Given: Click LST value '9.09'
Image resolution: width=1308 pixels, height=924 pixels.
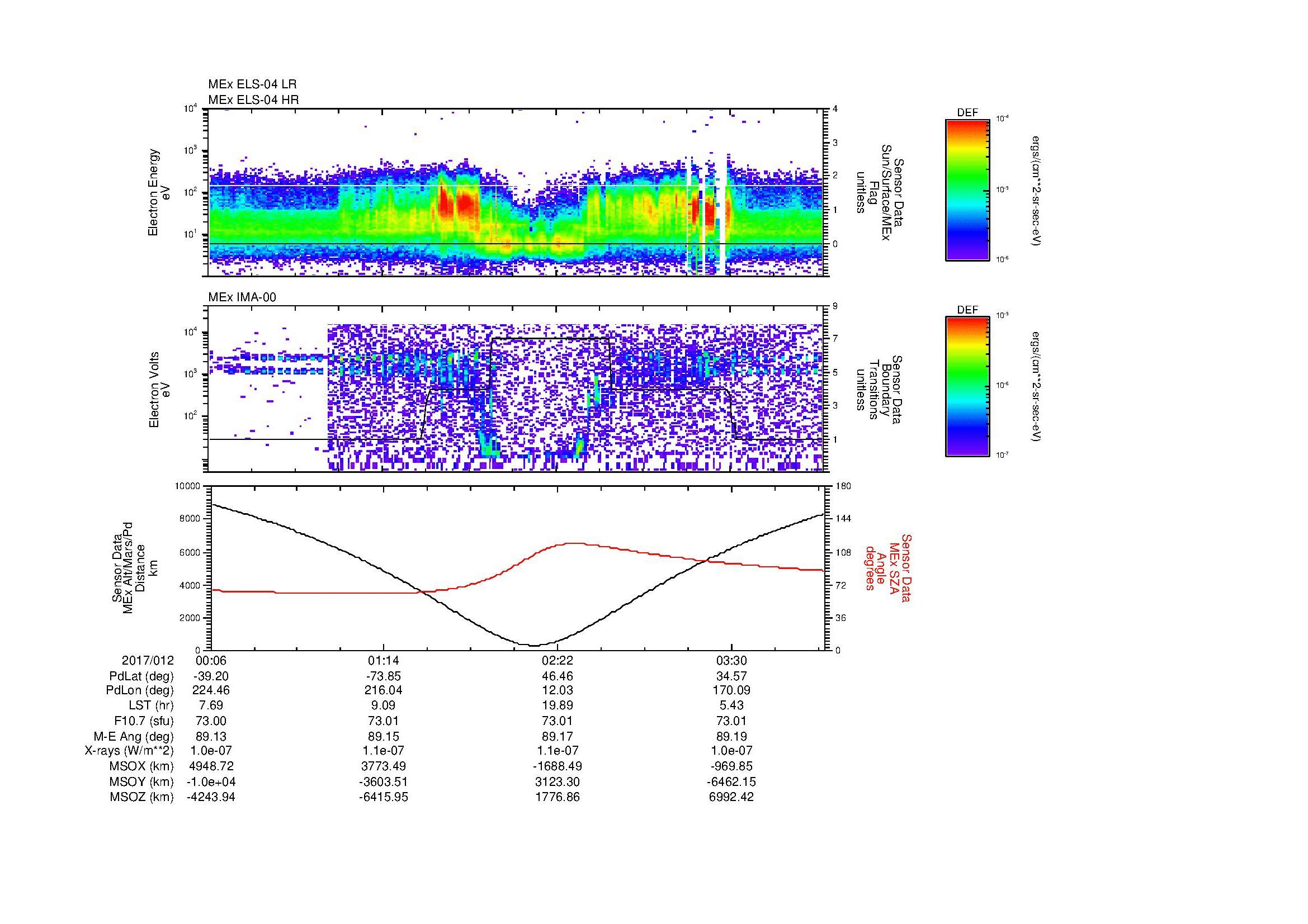Looking at the screenshot, I should [x=384, y=706].
